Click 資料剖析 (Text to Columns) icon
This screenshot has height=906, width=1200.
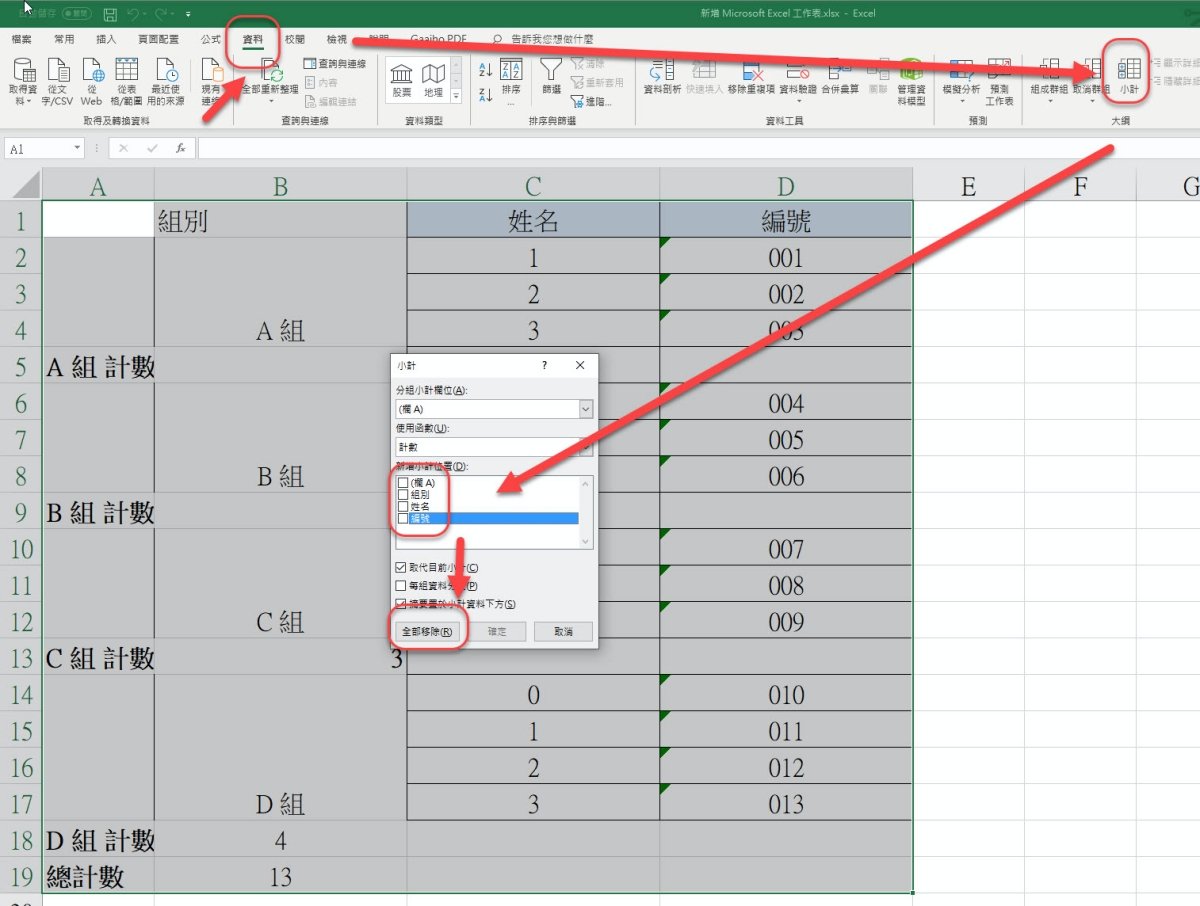661,75
